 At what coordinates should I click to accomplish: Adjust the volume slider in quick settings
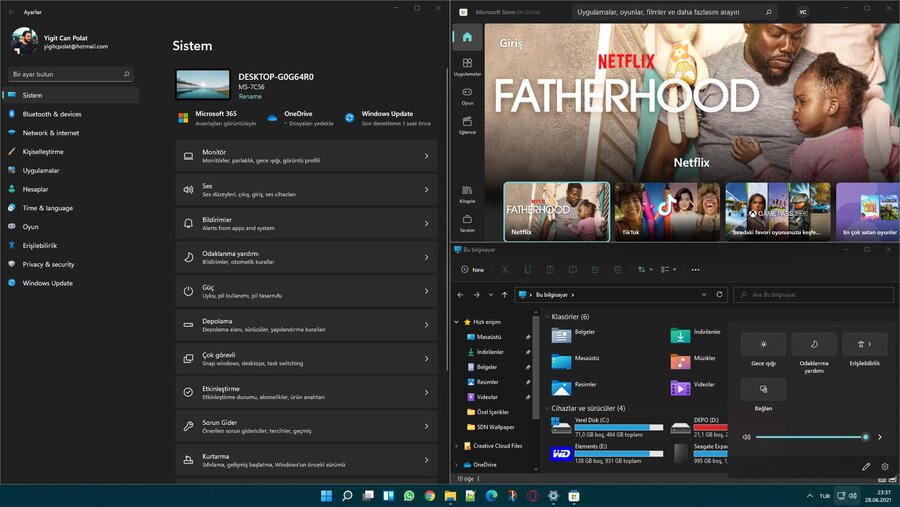(810, 437)
